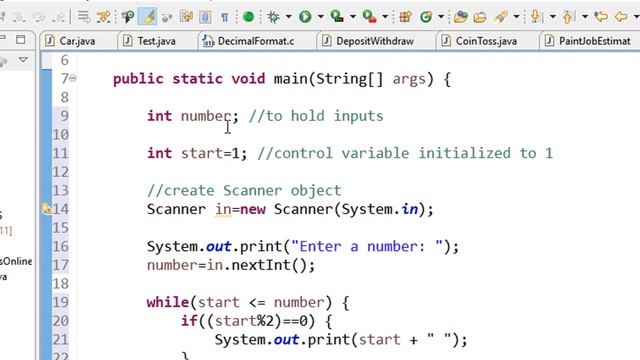Click the comment '//create Scanner object'
The image size is (640, 360).
[244, 191]
